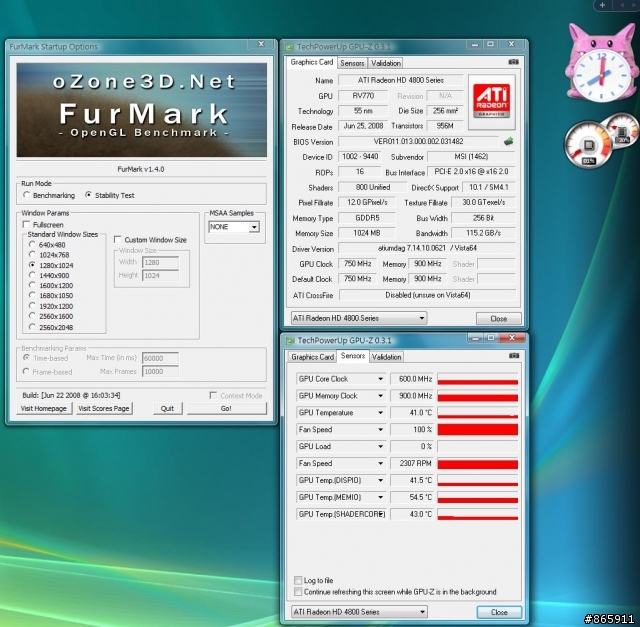Open the GPU Temp. (DISPIO) sensor dropdown
The image size is (640, 627).
point(380,480)
